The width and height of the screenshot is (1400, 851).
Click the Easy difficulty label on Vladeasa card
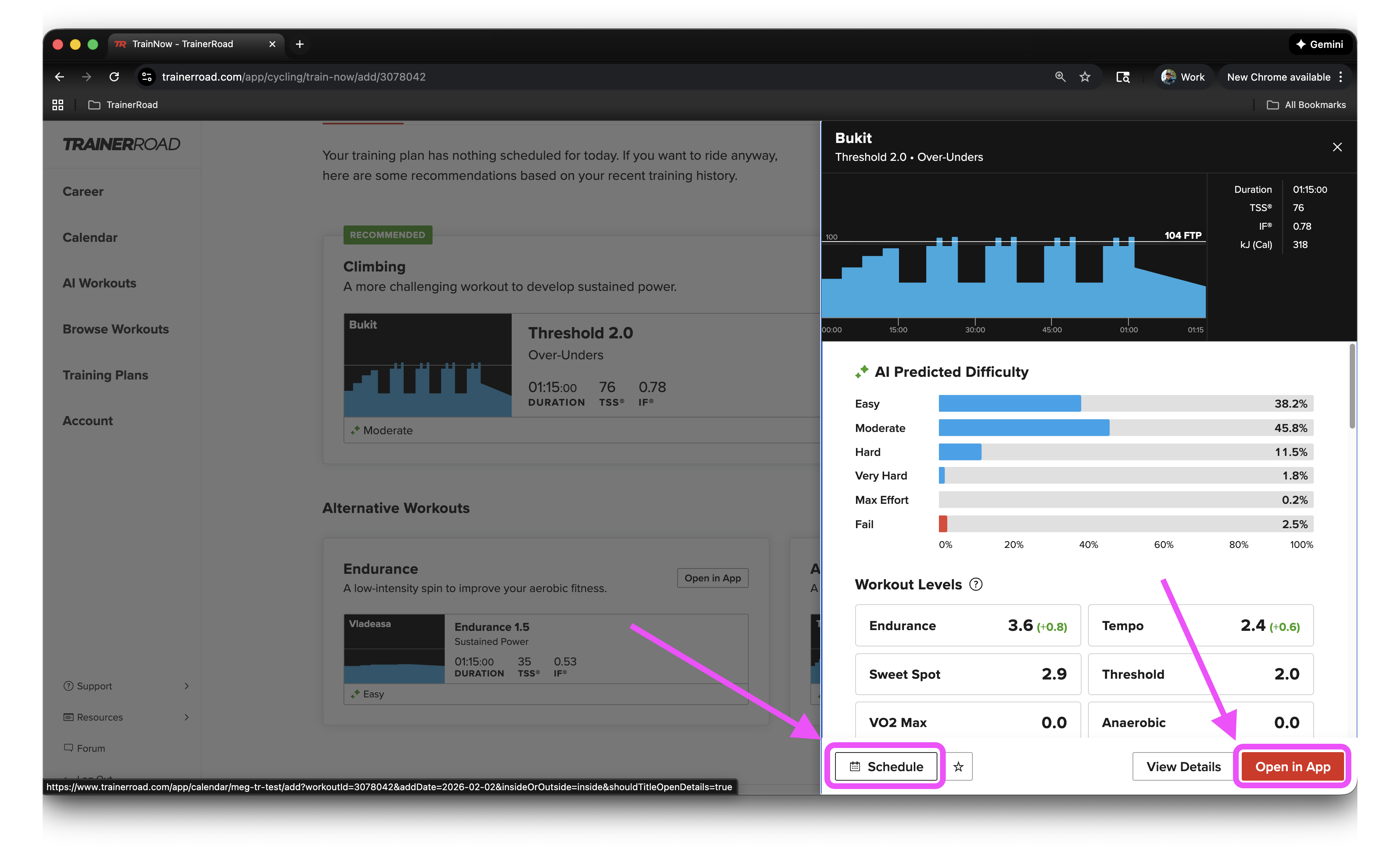[373, 694]
